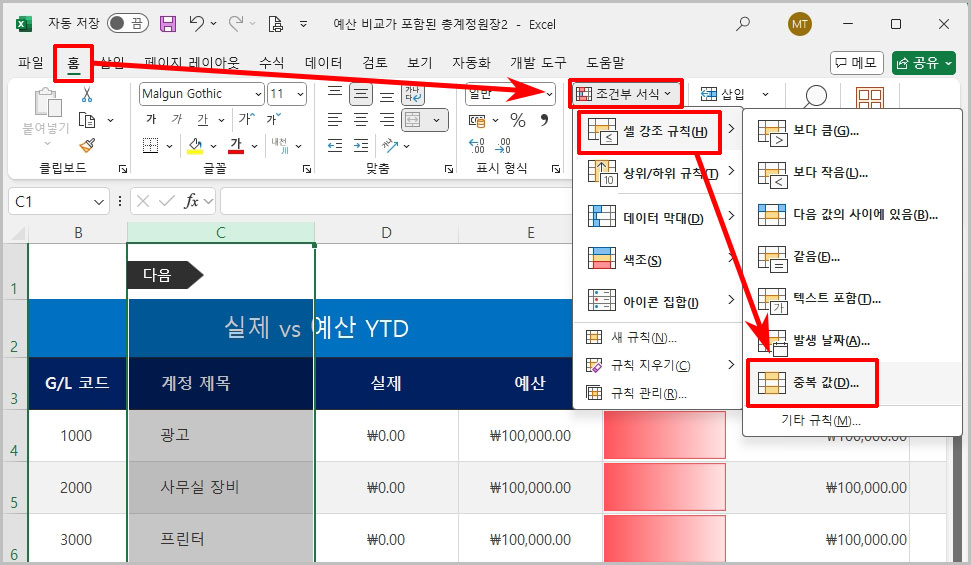971x565 pixels.
Task: Expand the 삽입 insert cells dropdown arrow
Action: click(x=765, y=94)
